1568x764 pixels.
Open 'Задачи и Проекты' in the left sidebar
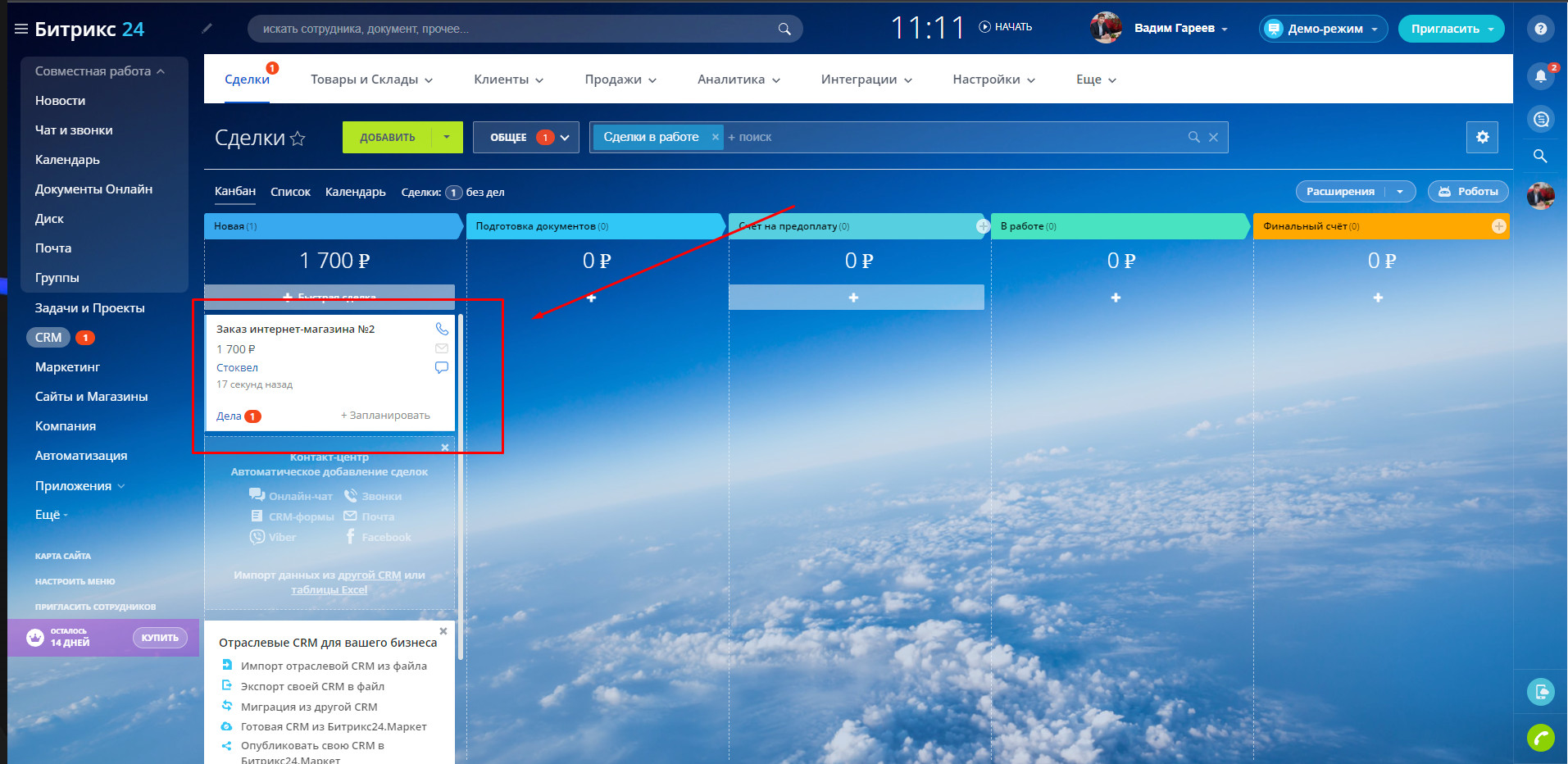pyautogui.click(x=90, y=308)
